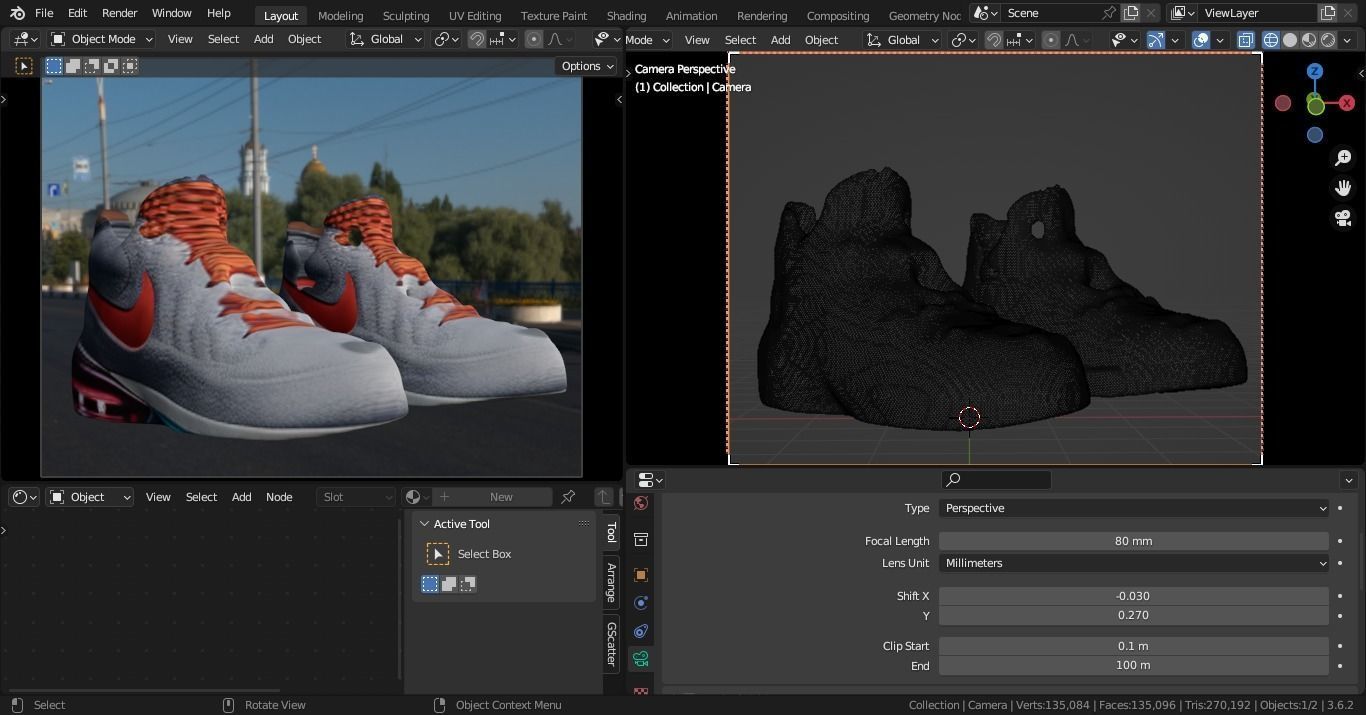Collapse the Active Tool panel
The image size is (1366, 715).
coord(424,524)
